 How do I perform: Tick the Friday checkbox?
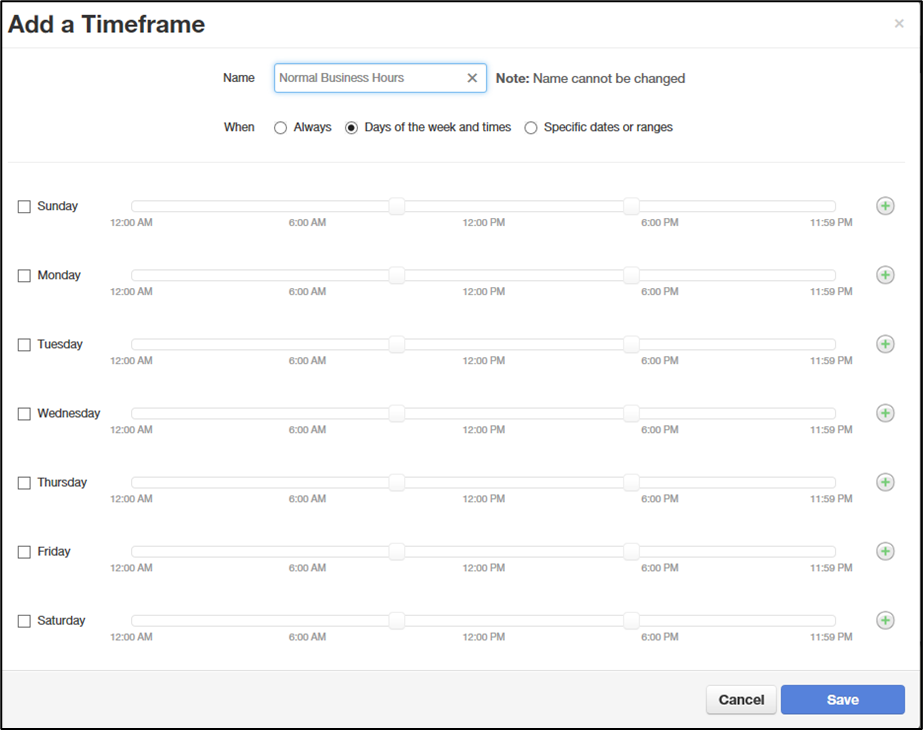pos(24,552)
